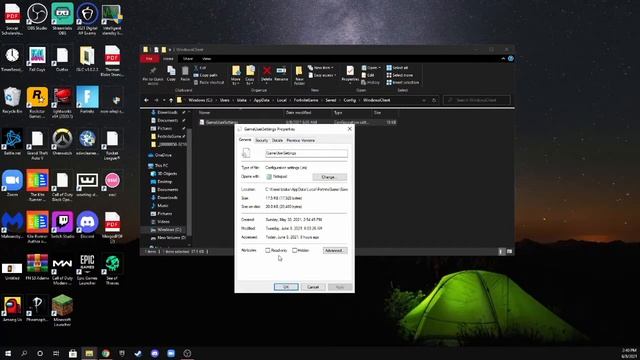This screenshot has width=640, height=360.
Task: Open Minecraft Launcher desktop icon
Action: coord(62,311)
